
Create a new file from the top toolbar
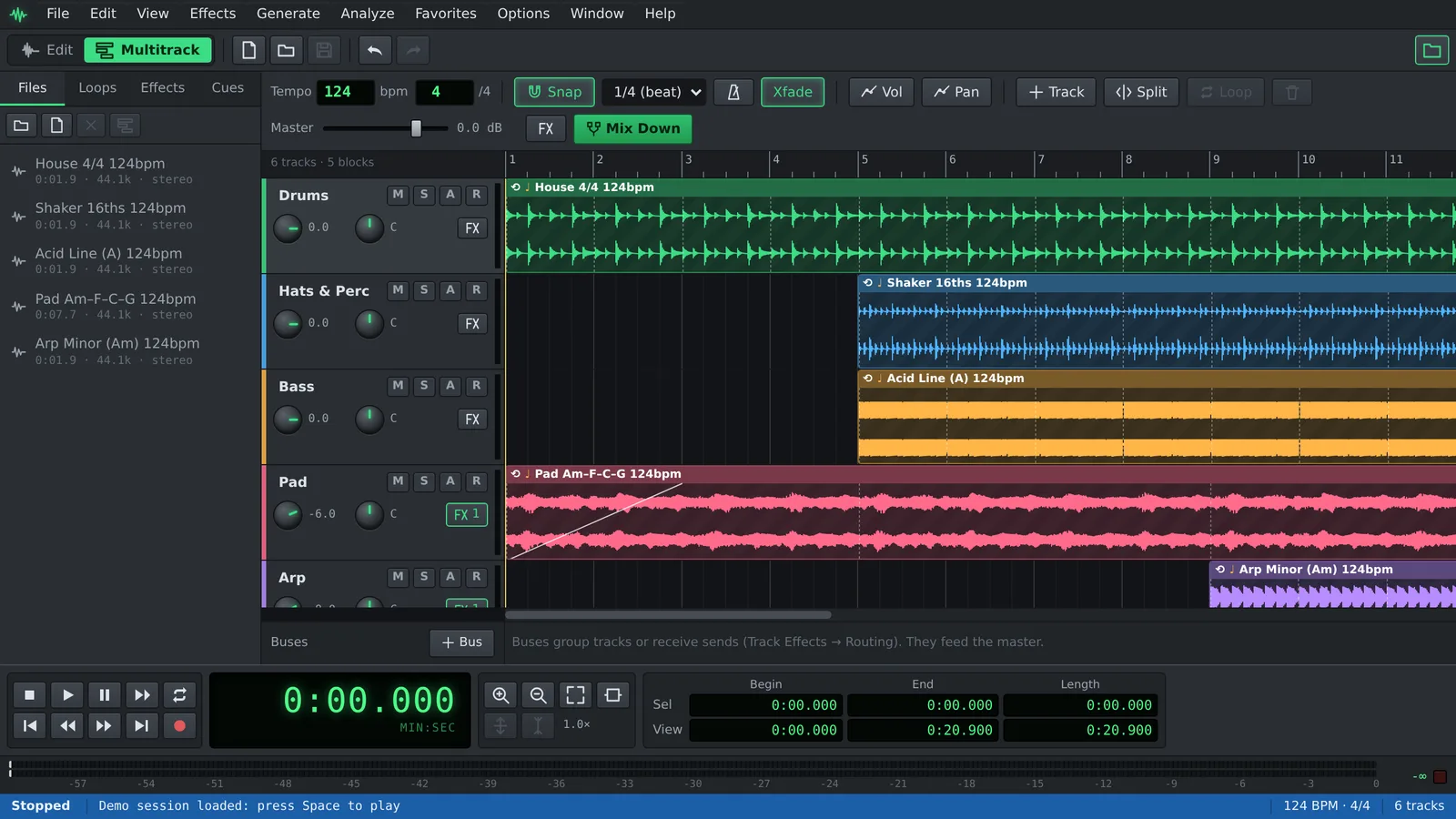point(248,50)
